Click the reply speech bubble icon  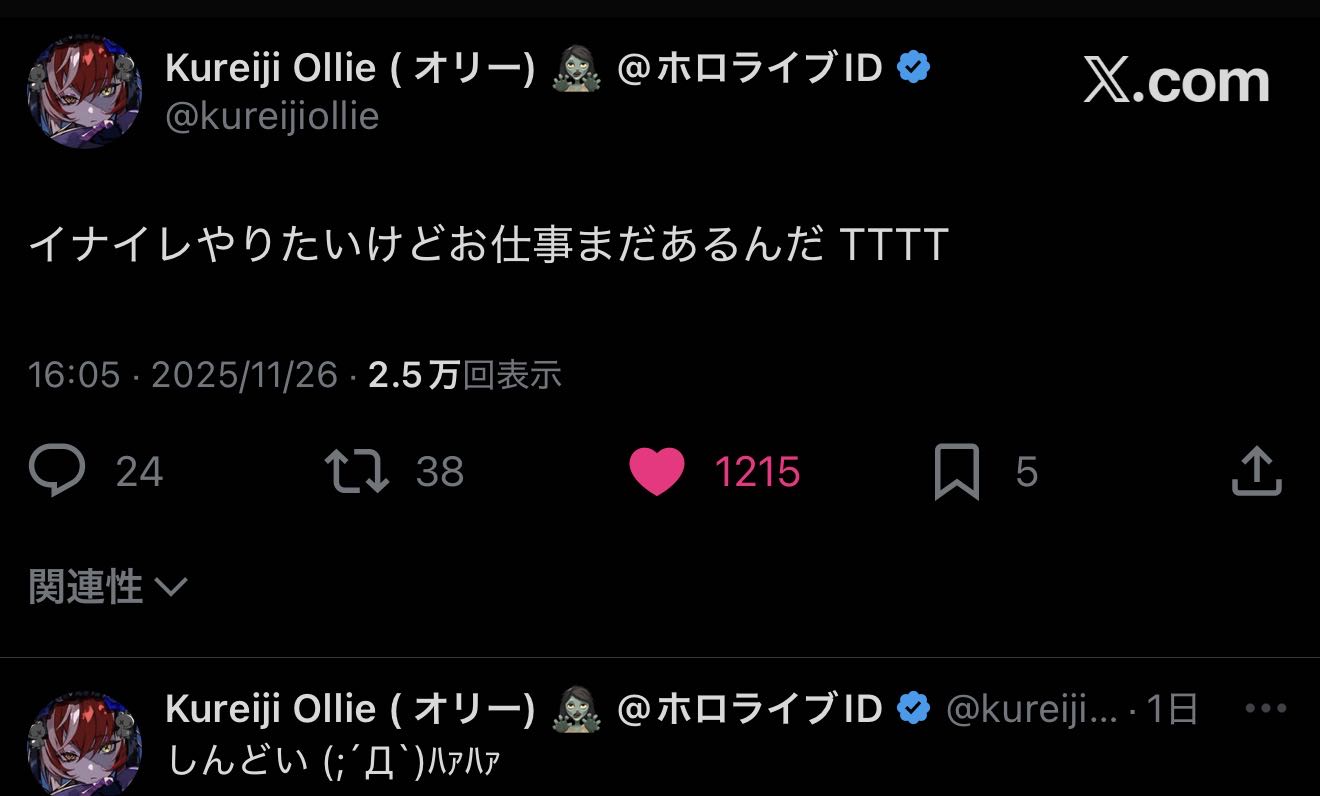point(57,471)
